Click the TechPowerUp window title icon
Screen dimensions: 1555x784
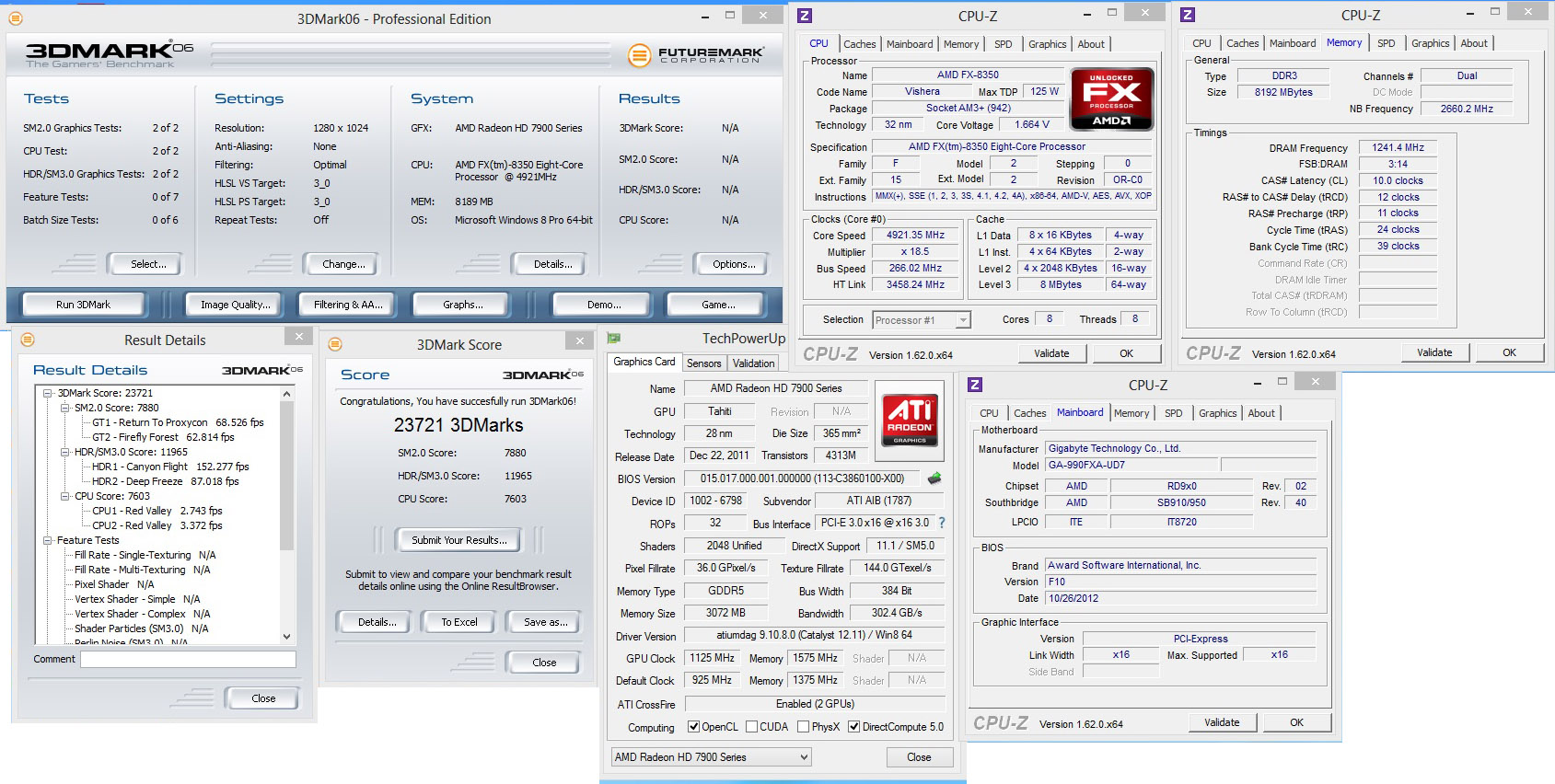[614, 339]
